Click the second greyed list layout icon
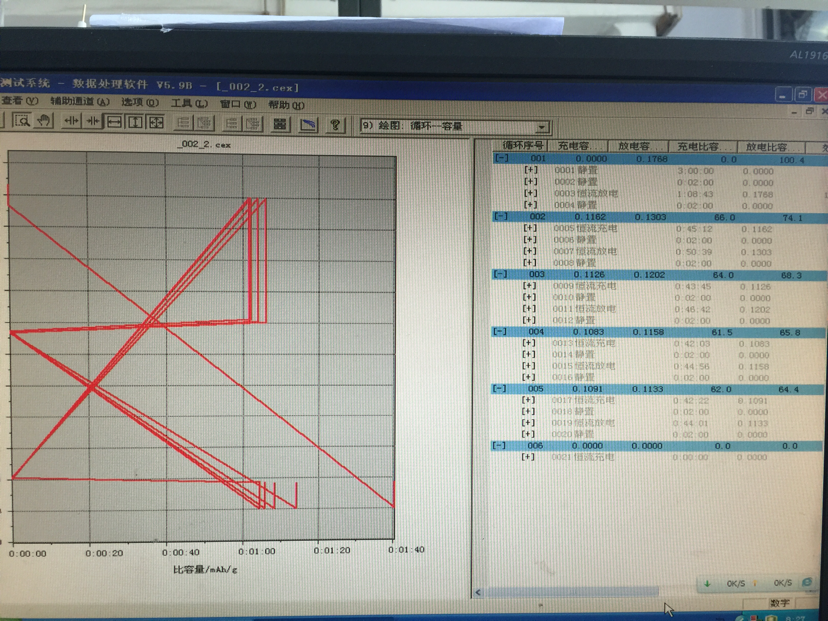The width and height of the screenshot is (828, 621). [205, 124]
